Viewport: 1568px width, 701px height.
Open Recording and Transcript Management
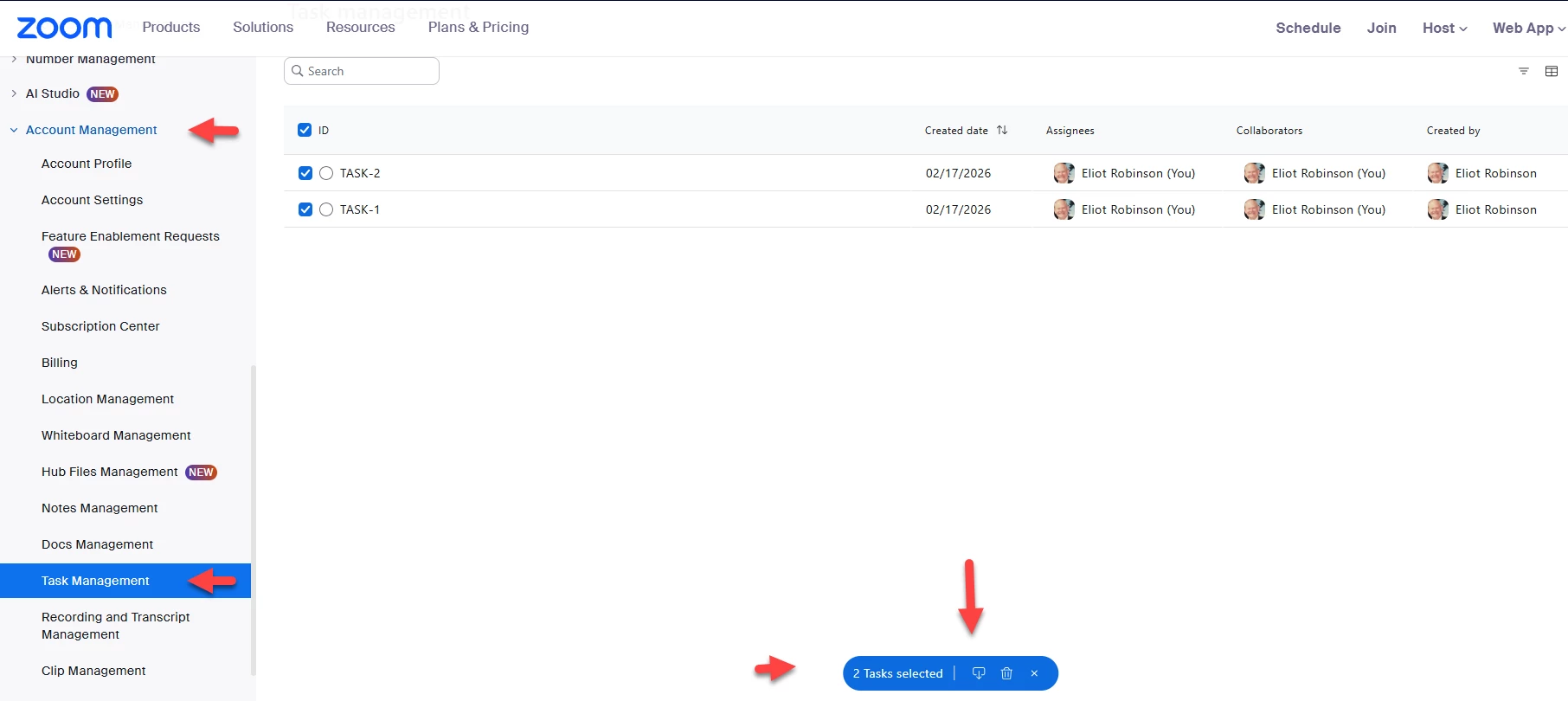click(116, 626)
